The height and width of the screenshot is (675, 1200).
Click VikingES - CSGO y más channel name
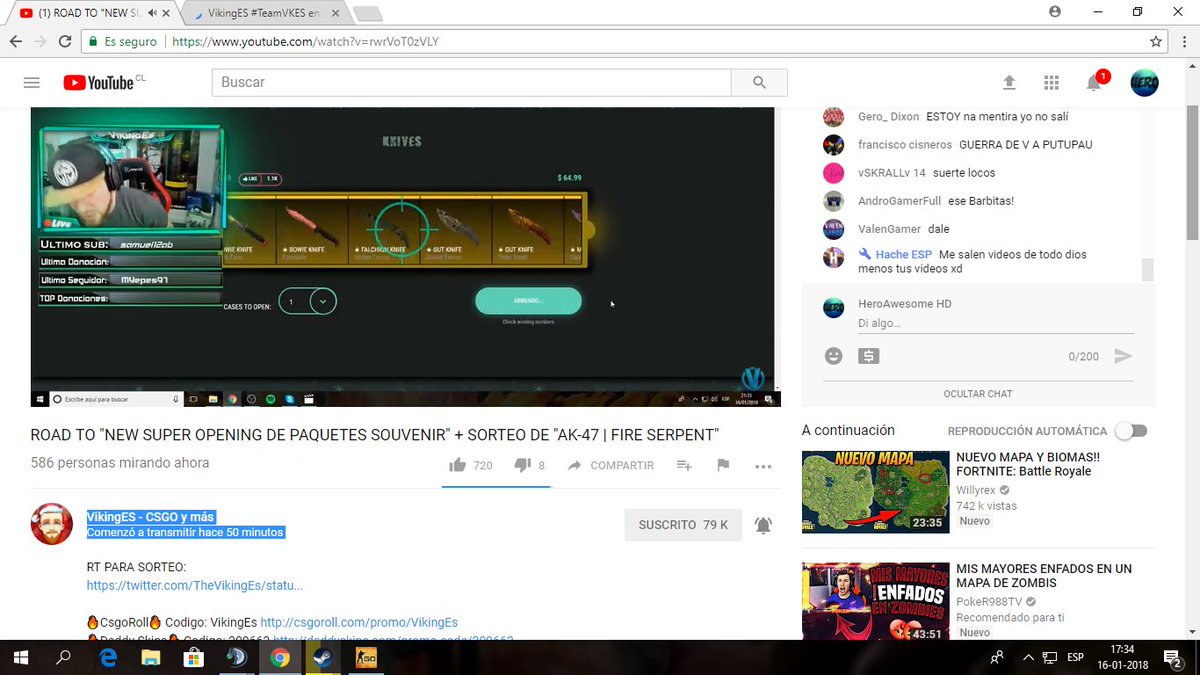coord(151,517)
